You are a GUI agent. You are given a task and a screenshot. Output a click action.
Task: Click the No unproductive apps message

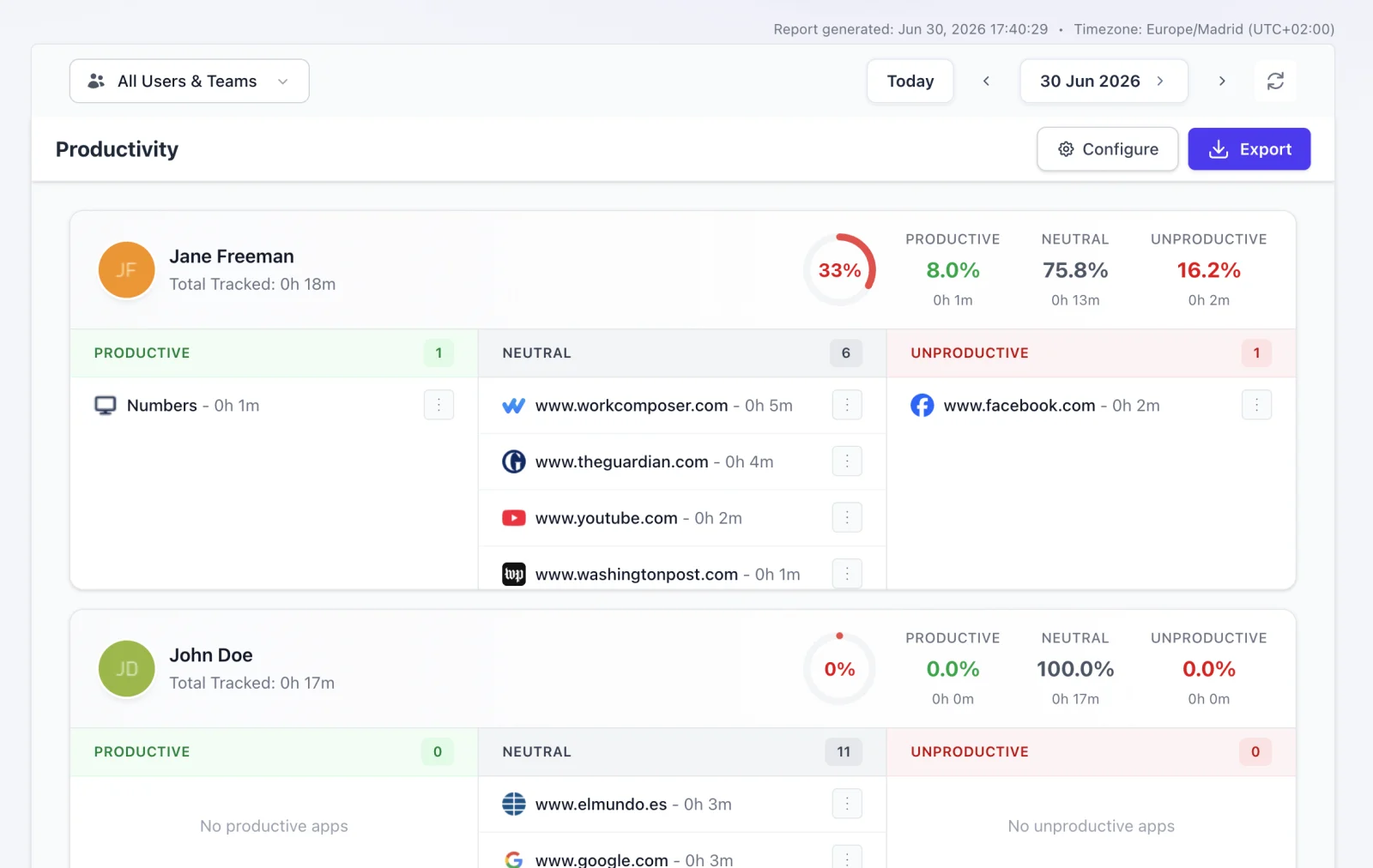[1091, 826]
